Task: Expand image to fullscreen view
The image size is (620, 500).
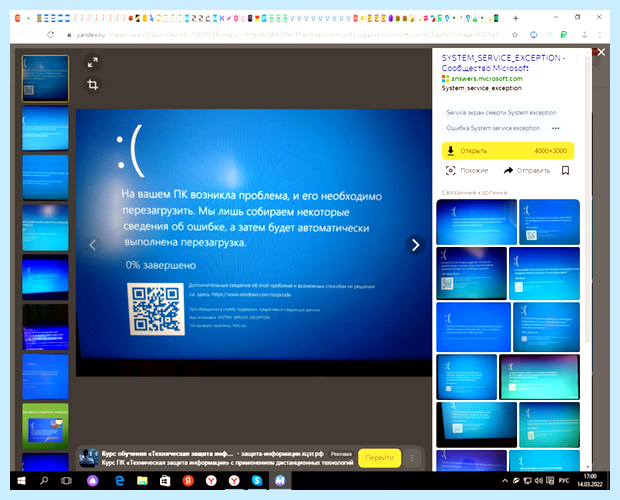Action: coord(93,62)
